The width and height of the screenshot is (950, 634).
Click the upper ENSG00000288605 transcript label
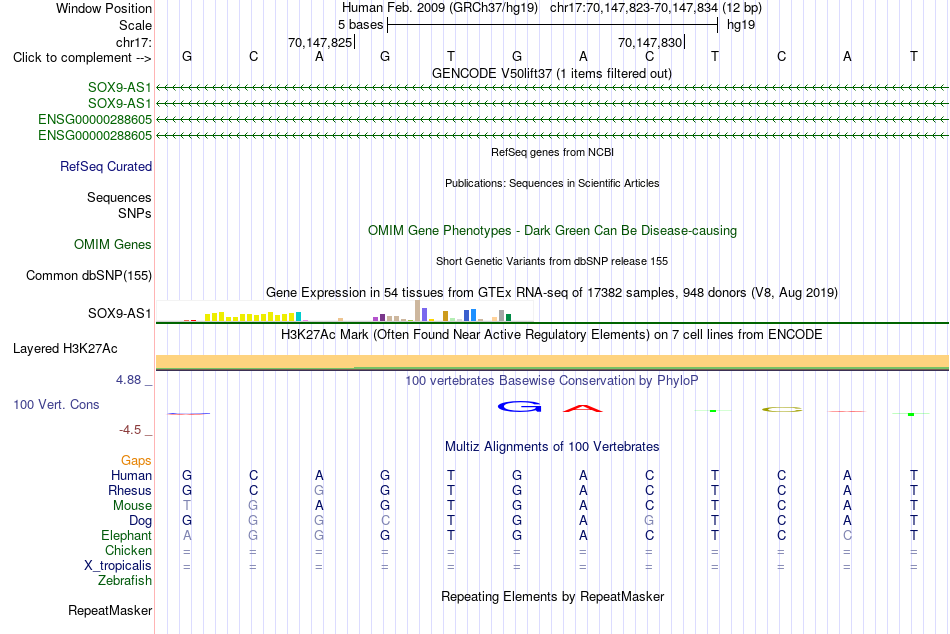click(x=95, y=119)
